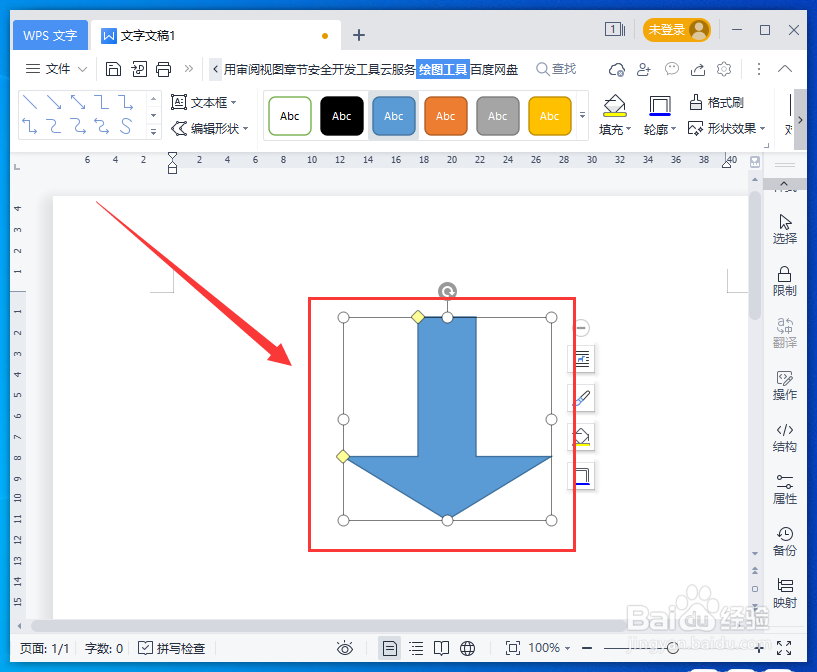The height and width of the screenshot is (672, 817).
Task: Toggle eye-protection mode in status bar
Action: (x=345, y=647)
